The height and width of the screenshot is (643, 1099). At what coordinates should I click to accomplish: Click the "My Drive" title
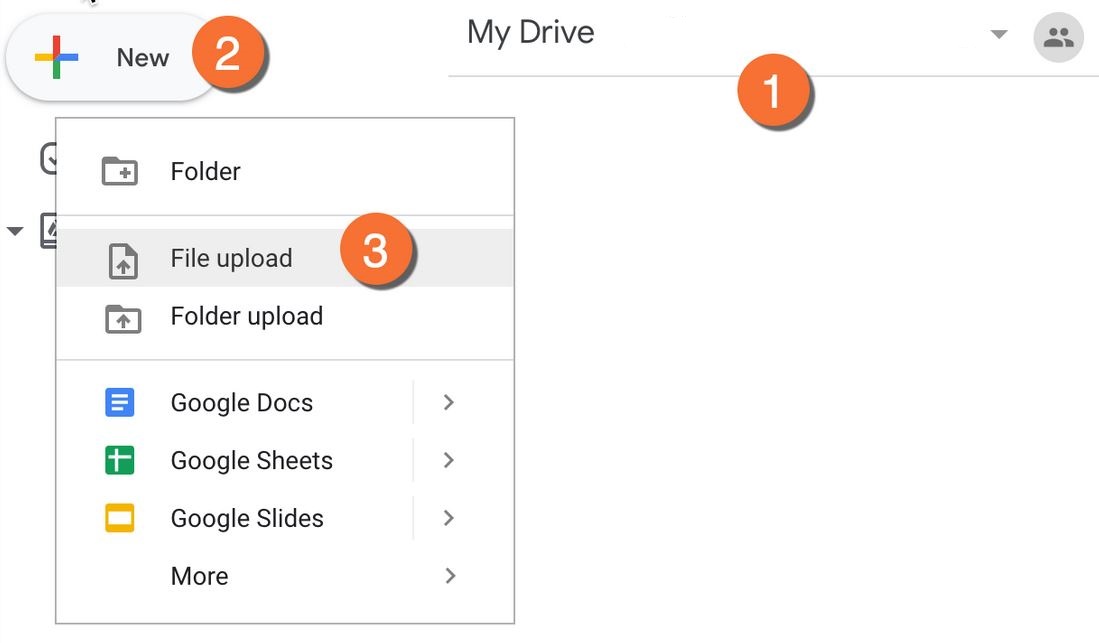(530, 33)
